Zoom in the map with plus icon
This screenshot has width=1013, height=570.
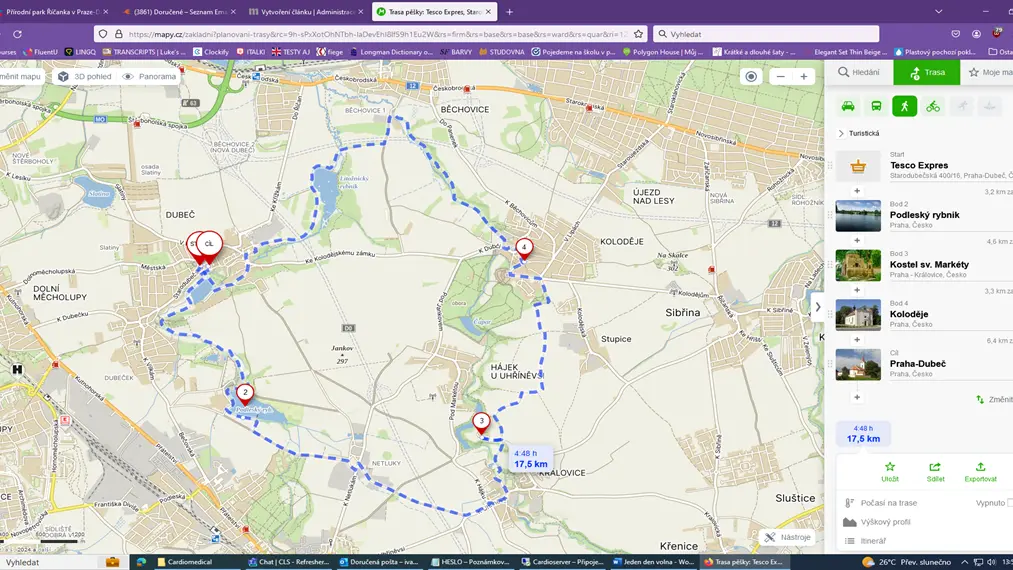(804, 76)
